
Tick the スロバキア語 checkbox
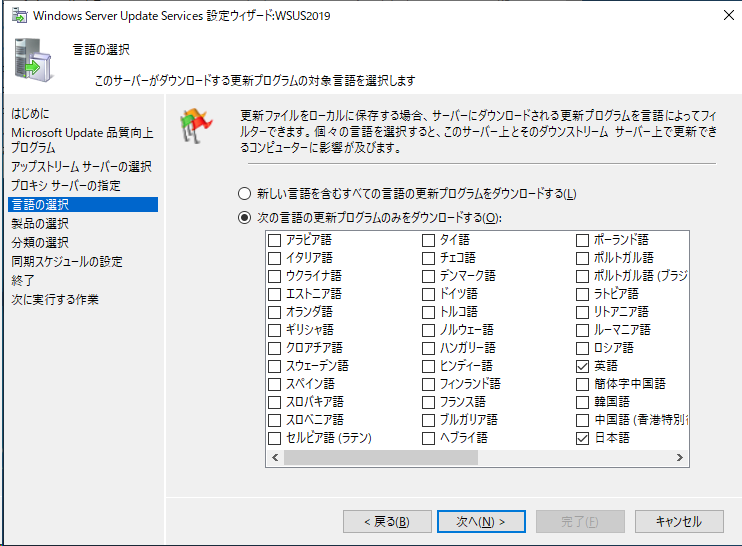pyautogui.click(x=274, y=402)
